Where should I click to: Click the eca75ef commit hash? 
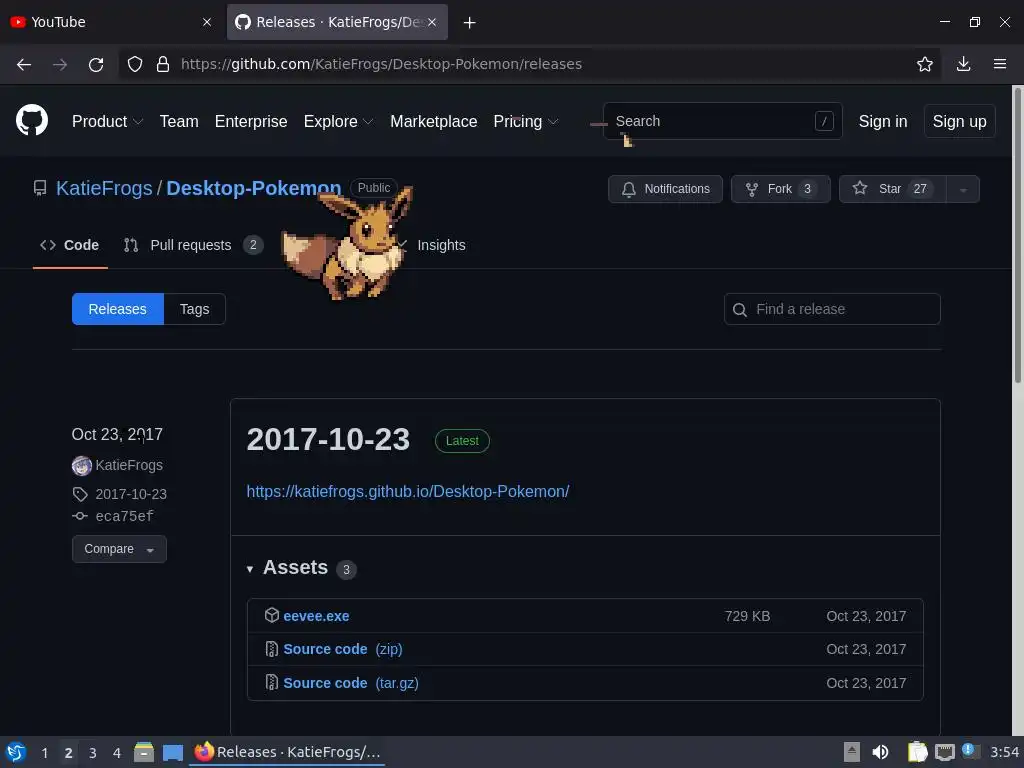pyautogui.click(x=125, y=517)
